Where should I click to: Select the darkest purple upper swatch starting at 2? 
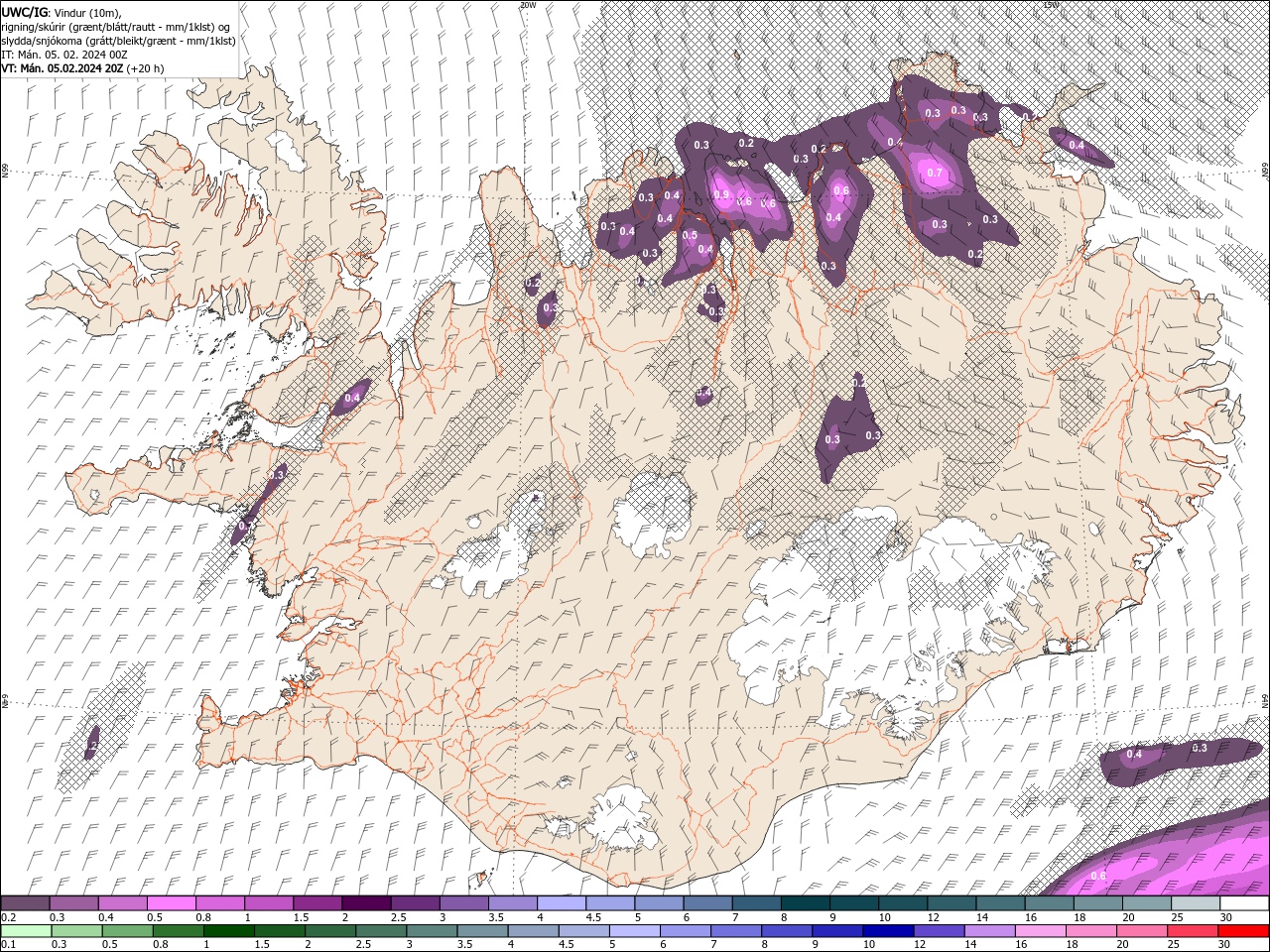(366, 903)
